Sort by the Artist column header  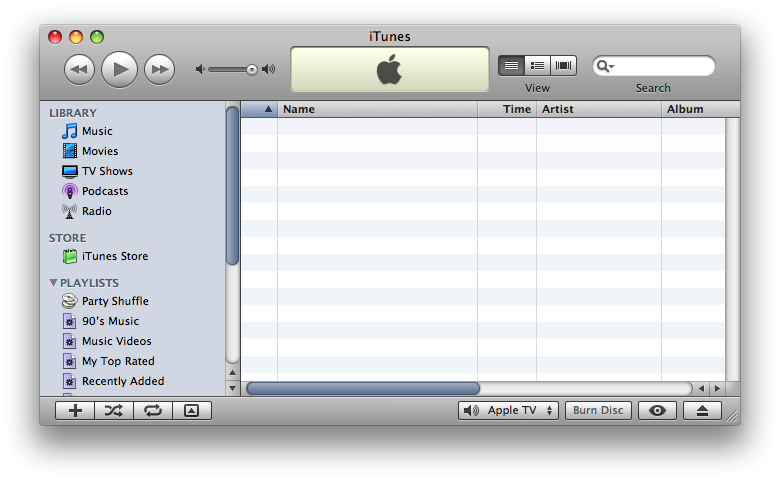(599, 109)
